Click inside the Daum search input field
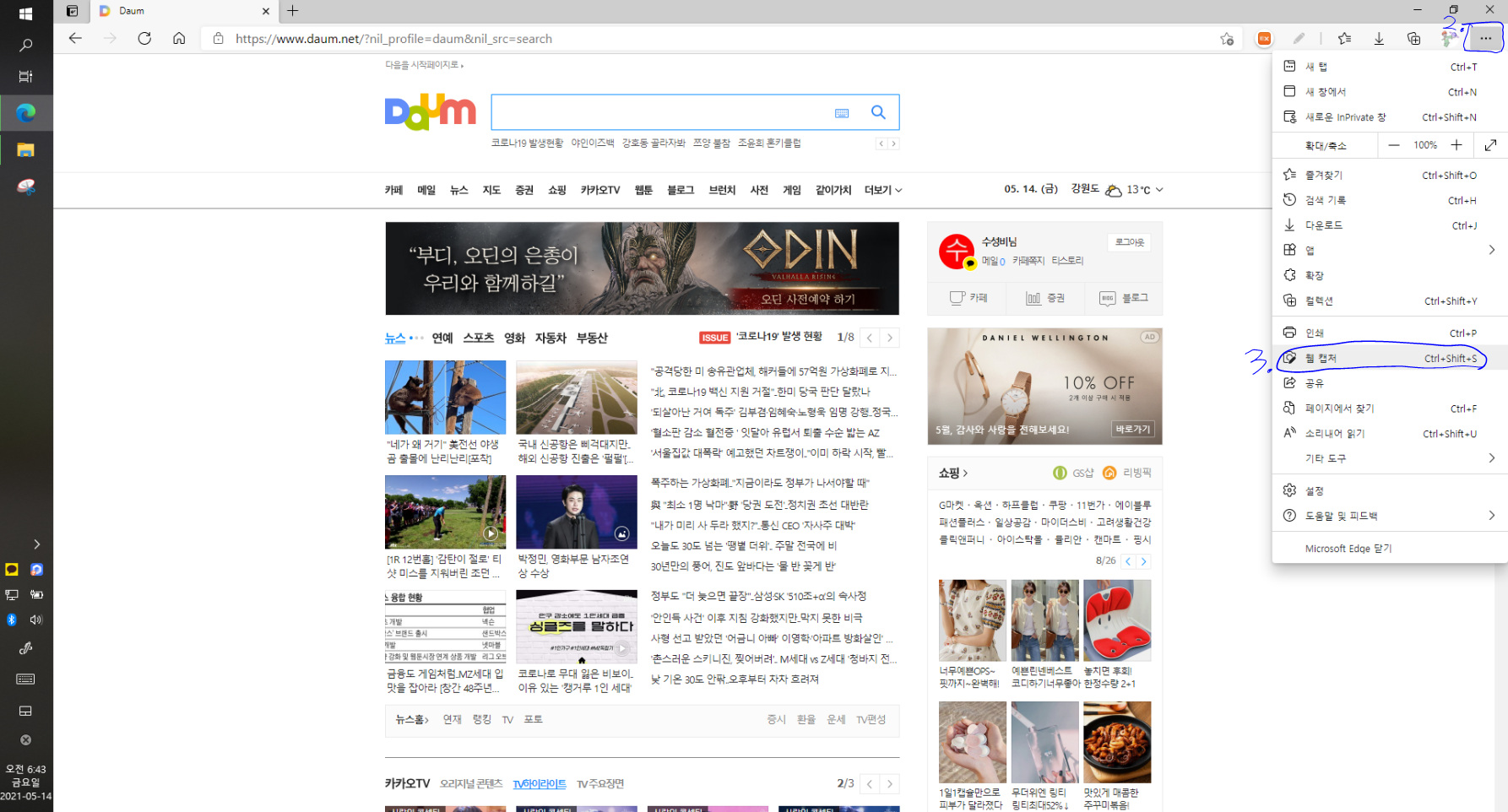1508x812 pixels. (660, 112)
